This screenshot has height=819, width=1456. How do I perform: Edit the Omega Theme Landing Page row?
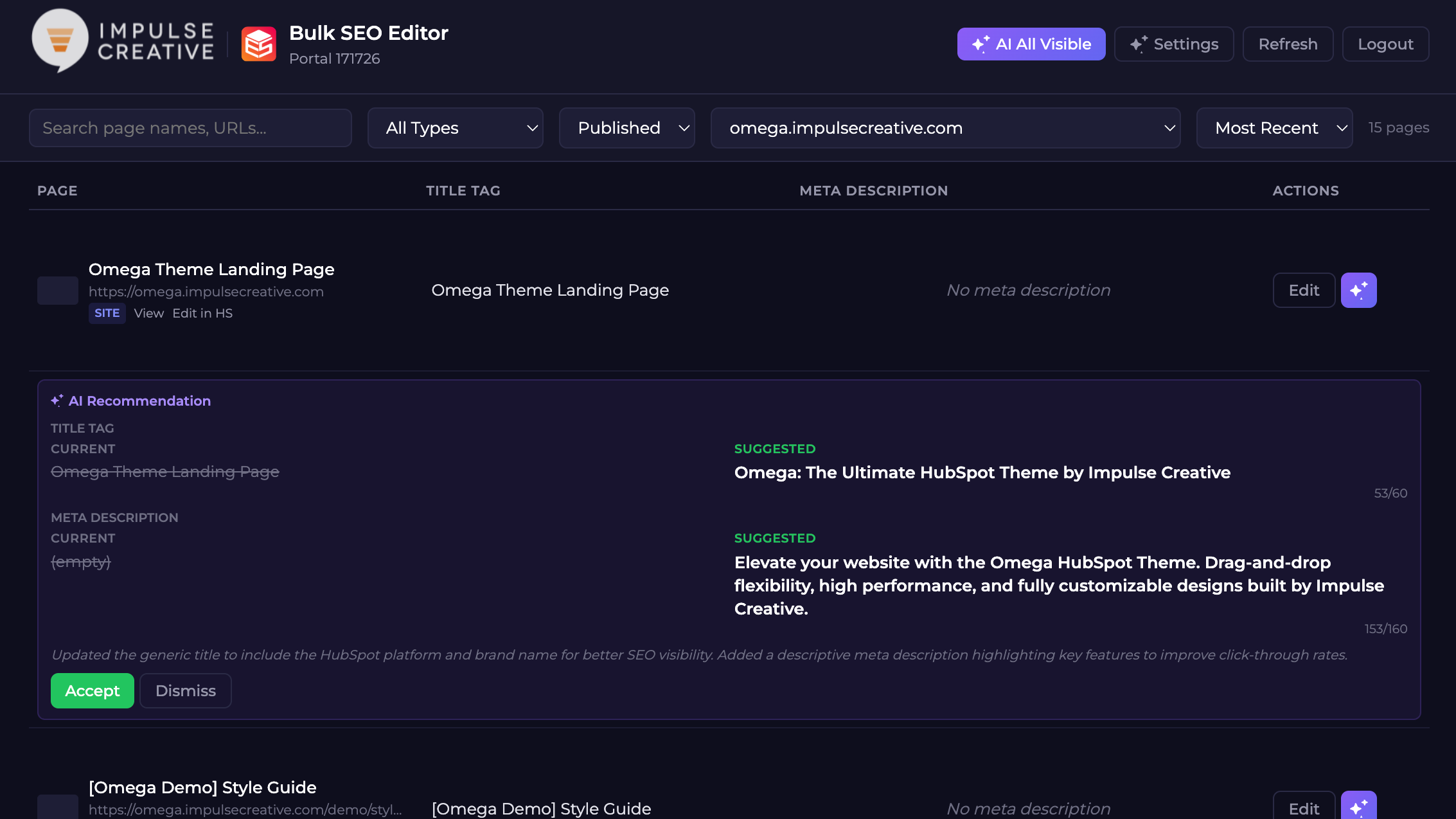point(1304,290)
